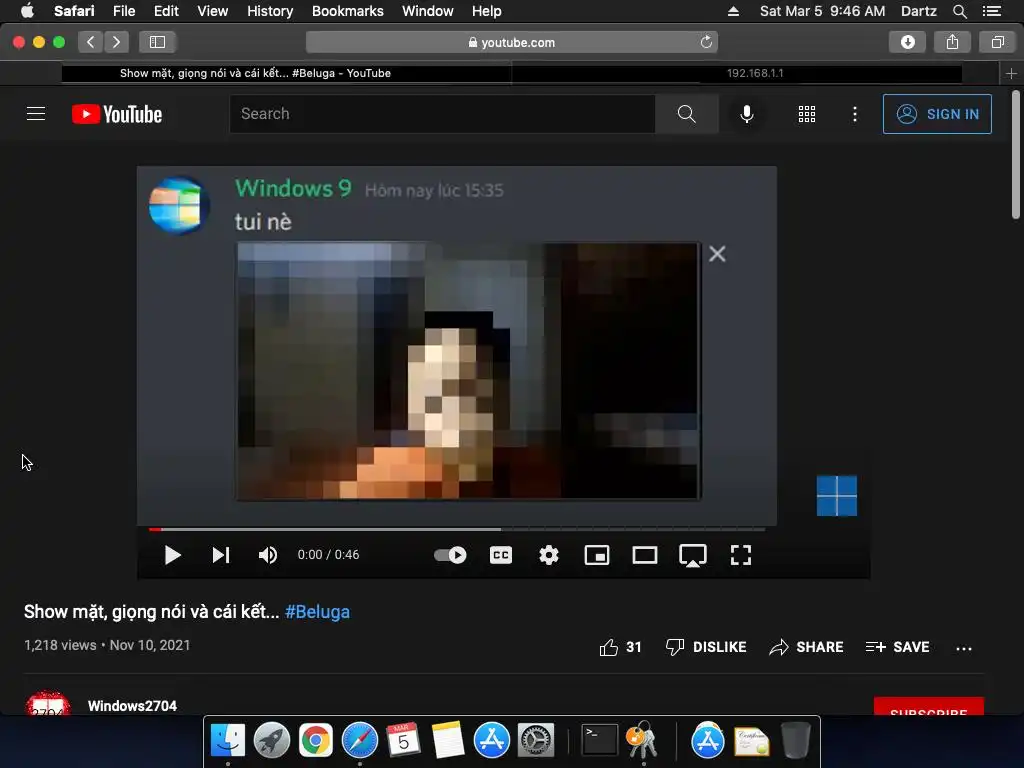Open the YouTube apps grid
Viewport: 1024px width, 768px height.
tap(807, 114)
